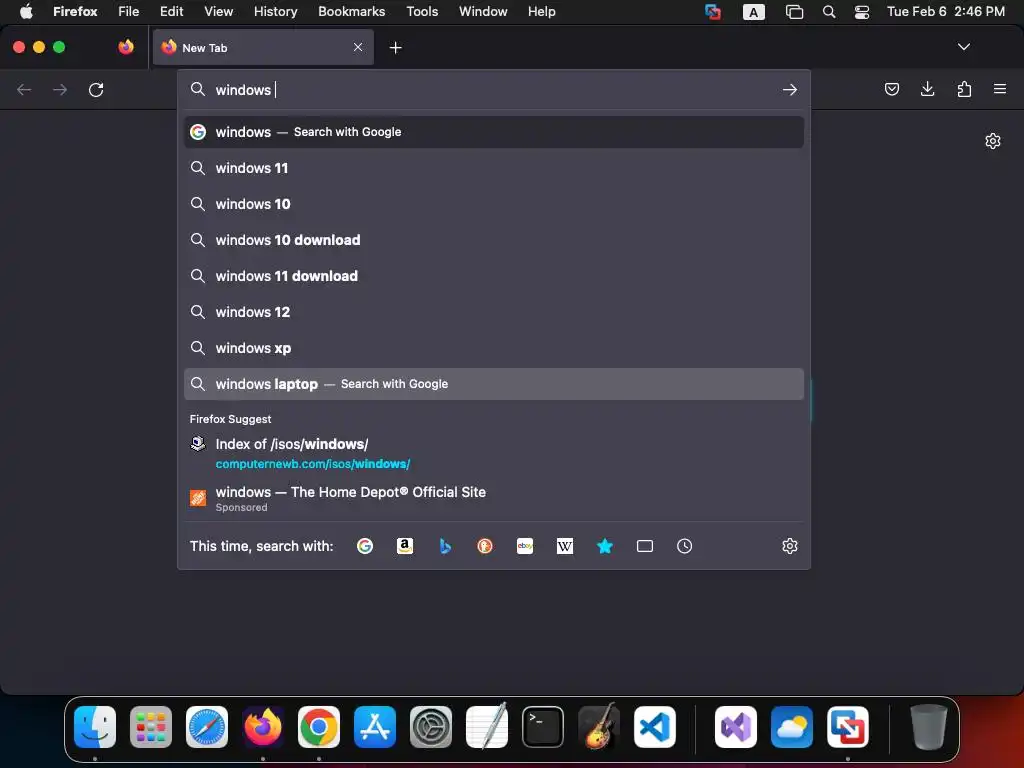Open Weather app from the Dock
The image size is (1024, 768).
[792, 727]
